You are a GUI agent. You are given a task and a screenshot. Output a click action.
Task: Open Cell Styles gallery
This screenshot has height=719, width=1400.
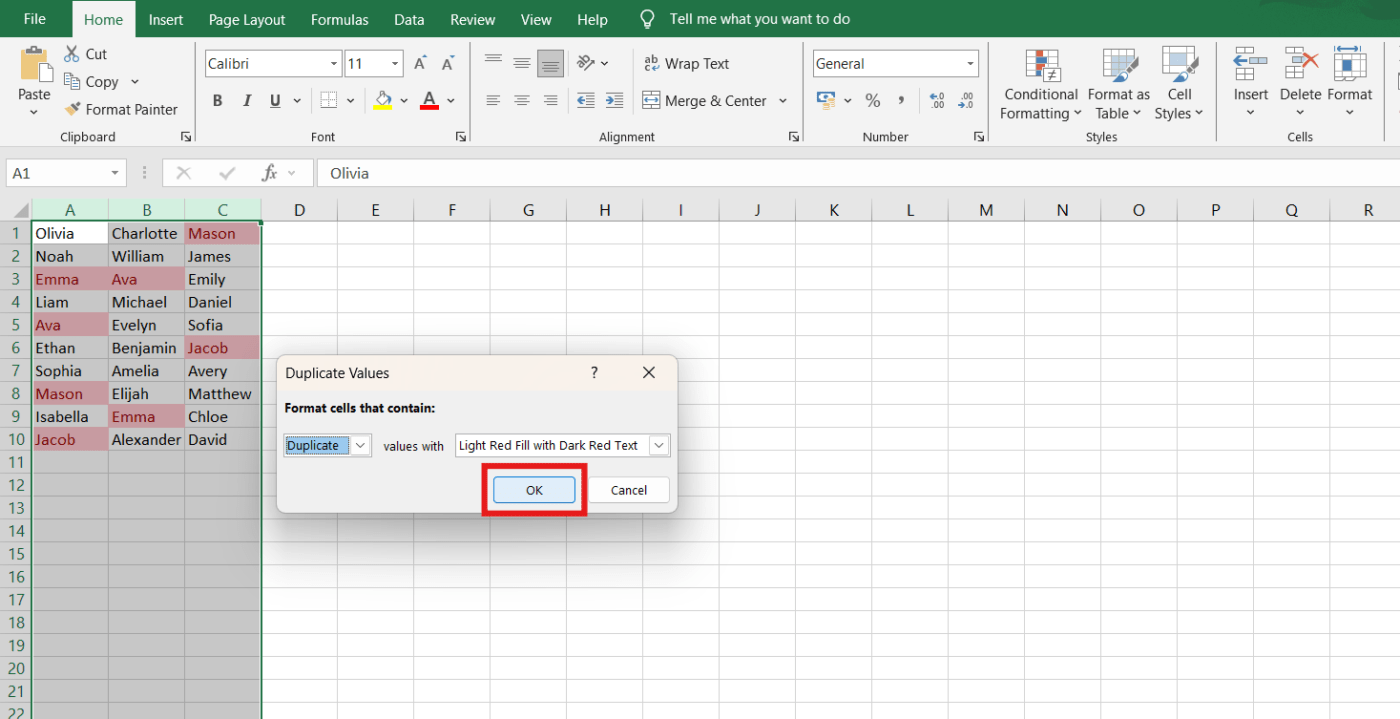click(x=1179, y=84)
